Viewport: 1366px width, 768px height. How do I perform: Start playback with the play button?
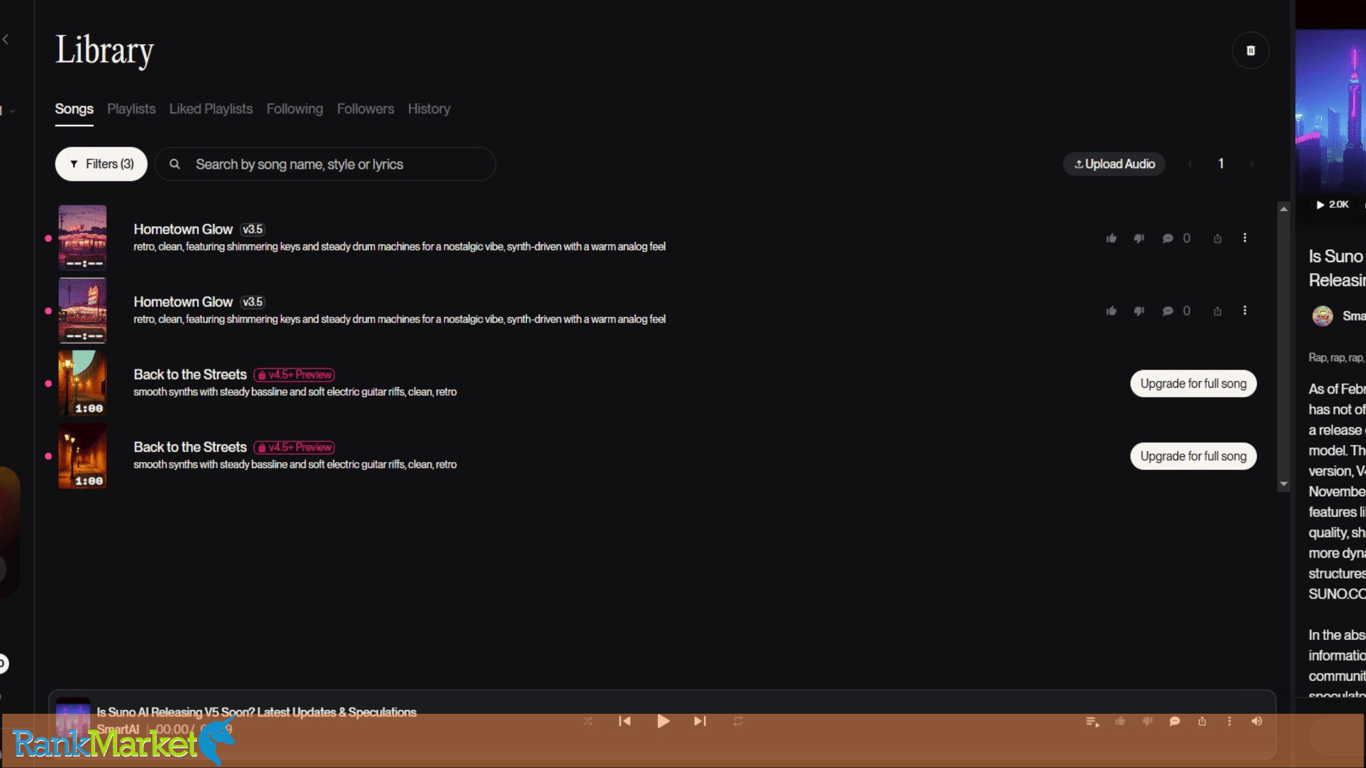(663, 721)
